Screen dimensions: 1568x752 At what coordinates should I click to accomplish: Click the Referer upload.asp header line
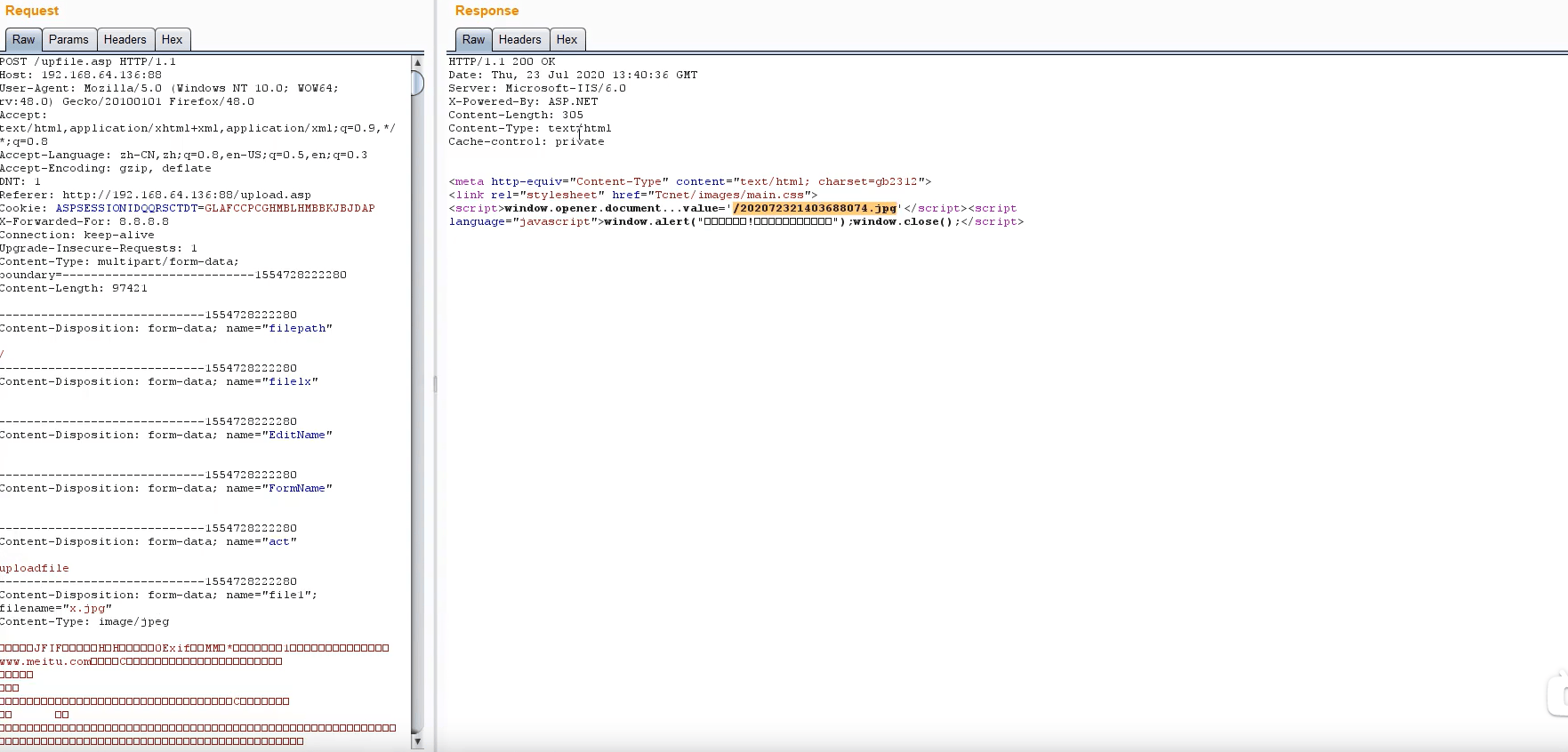coord(156,195)
